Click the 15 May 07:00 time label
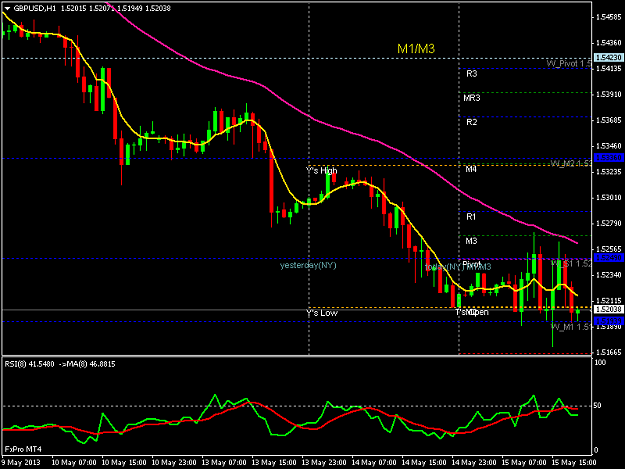 point(524,463)
